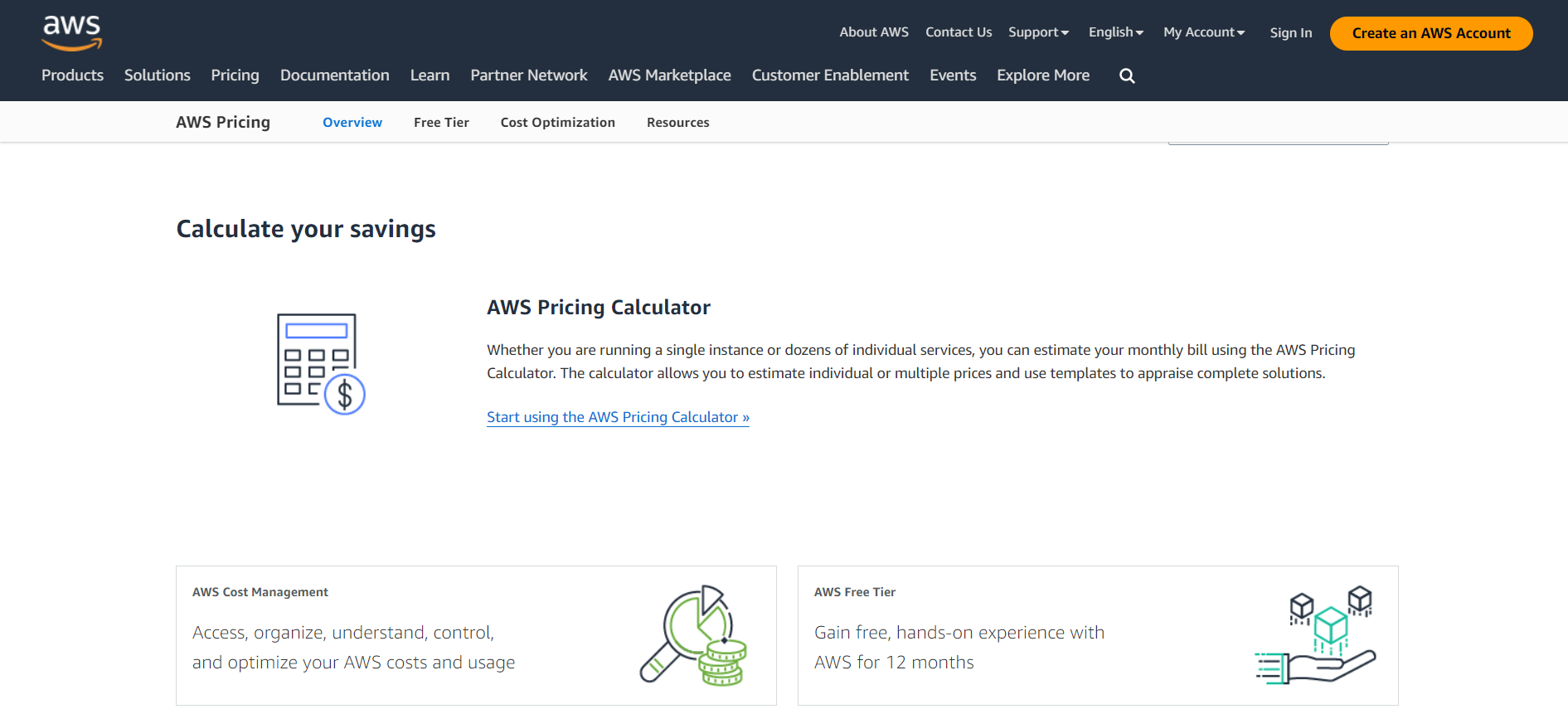The height and width of the screenshot is (714, 1568).
Task: Open the AWS Cost Management card
Action: [x=475, y=636]
